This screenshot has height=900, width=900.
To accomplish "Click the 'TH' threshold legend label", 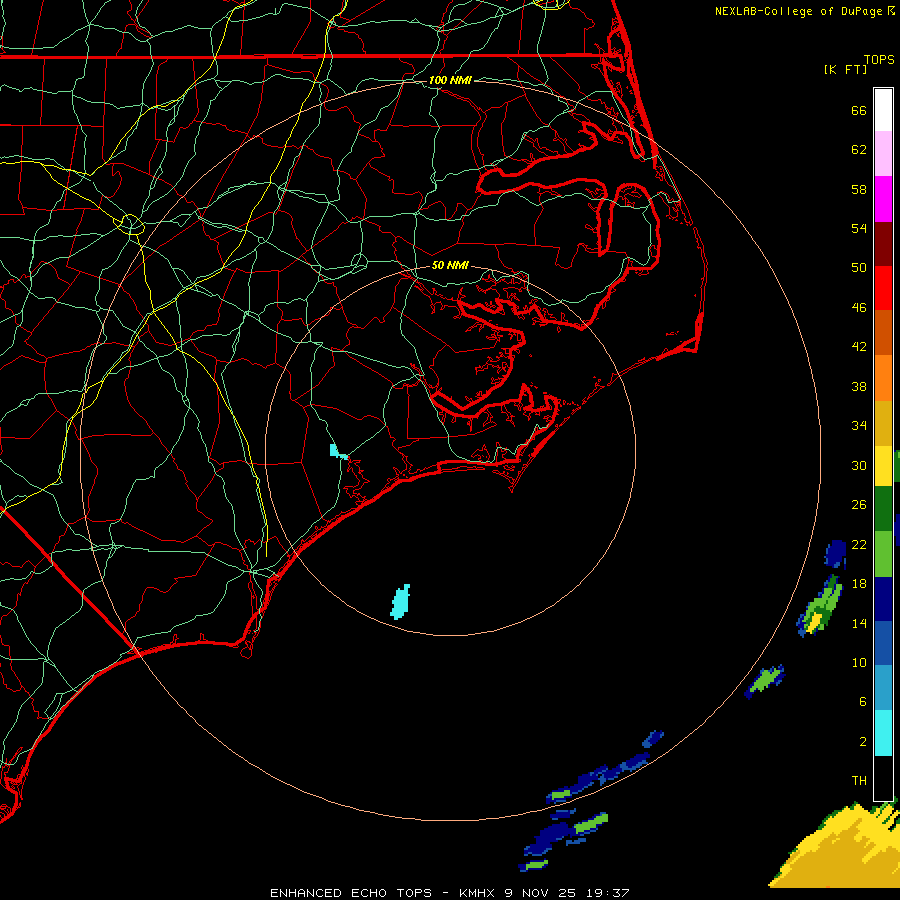I will [x=859, y=781].
